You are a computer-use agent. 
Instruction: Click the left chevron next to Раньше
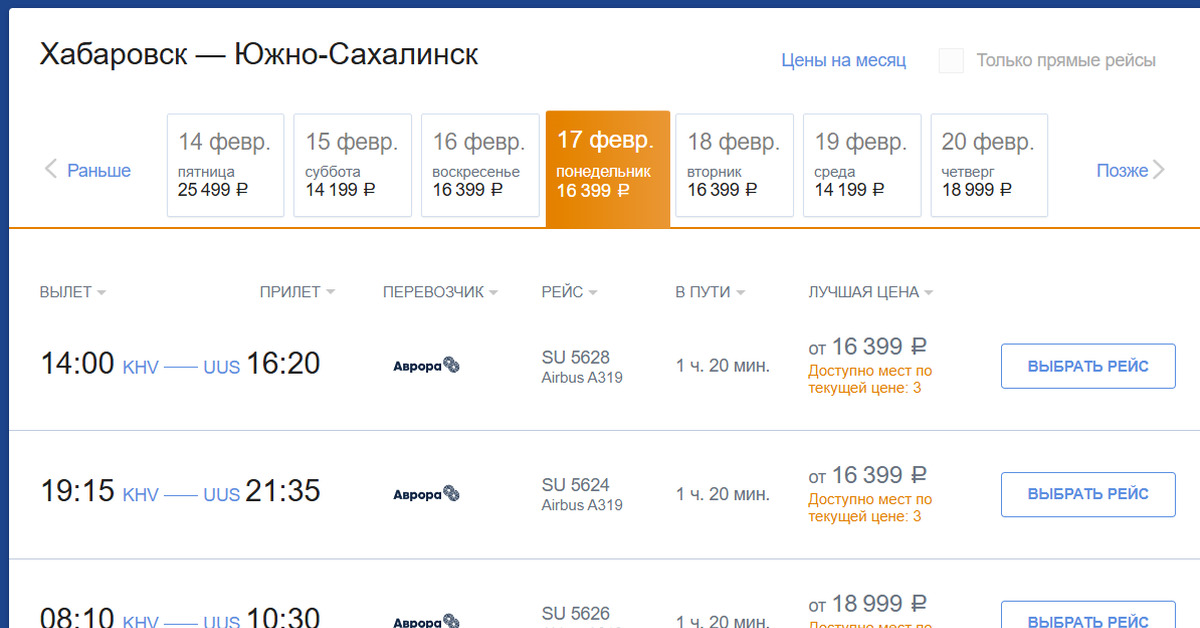coord(51,170)
